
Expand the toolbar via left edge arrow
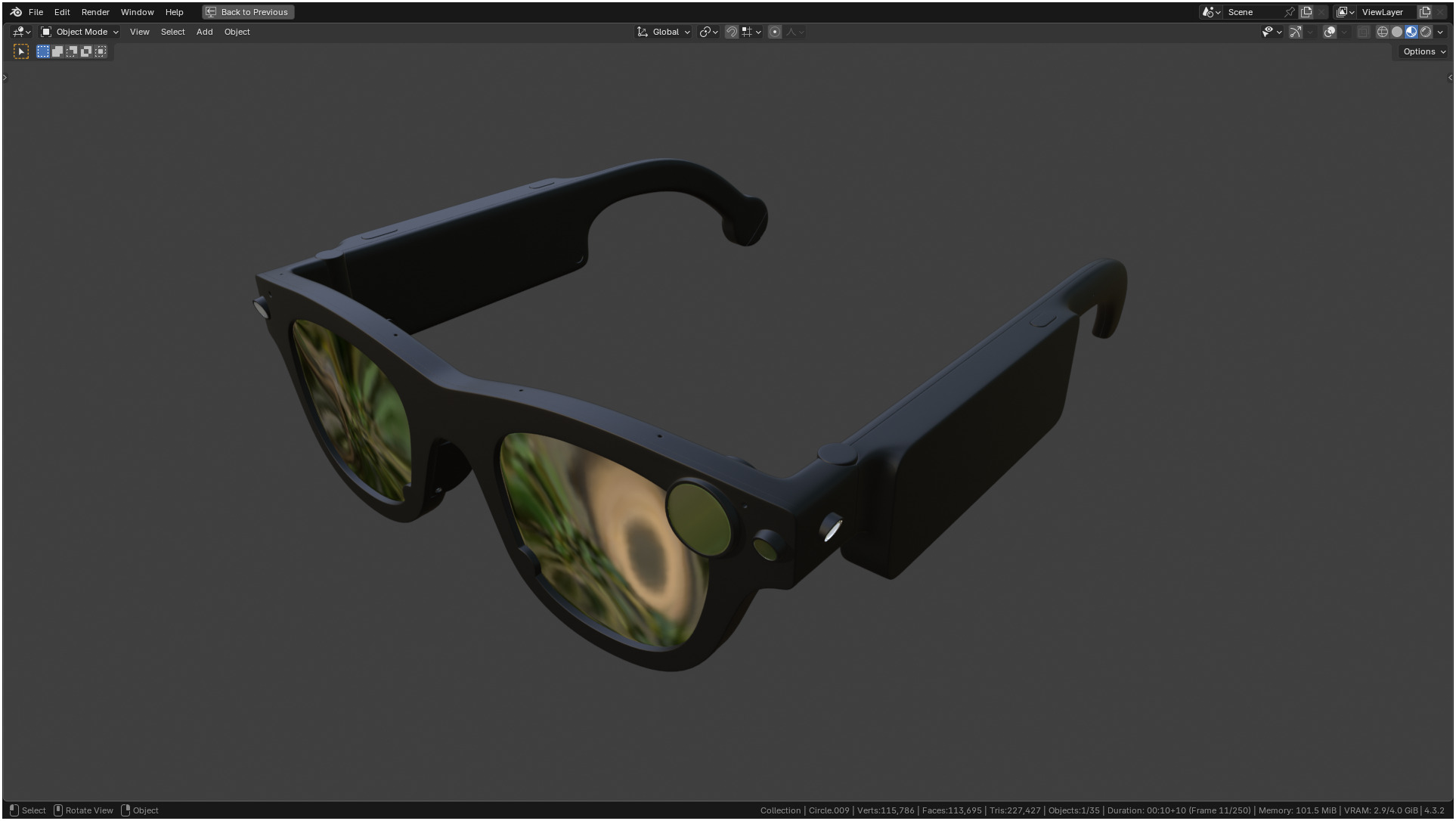pos(5,77)
